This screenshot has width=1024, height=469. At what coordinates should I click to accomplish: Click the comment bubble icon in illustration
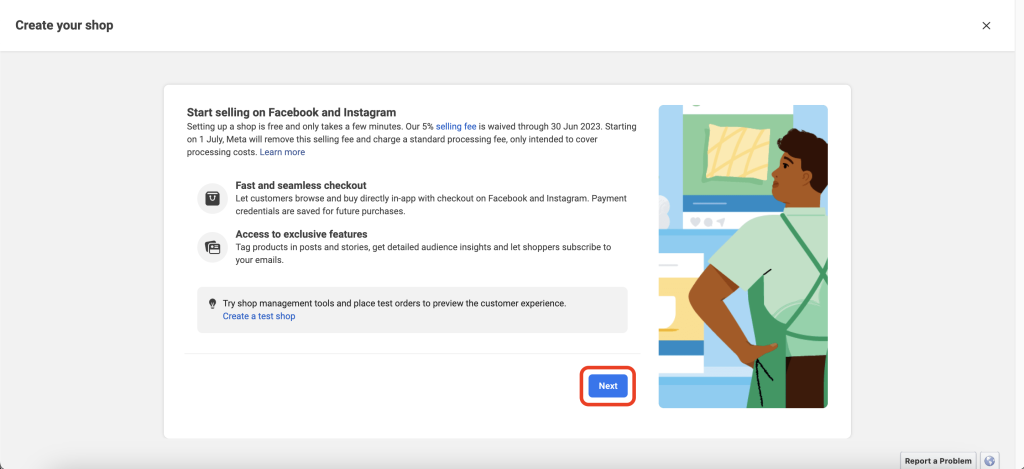point(708,221)
